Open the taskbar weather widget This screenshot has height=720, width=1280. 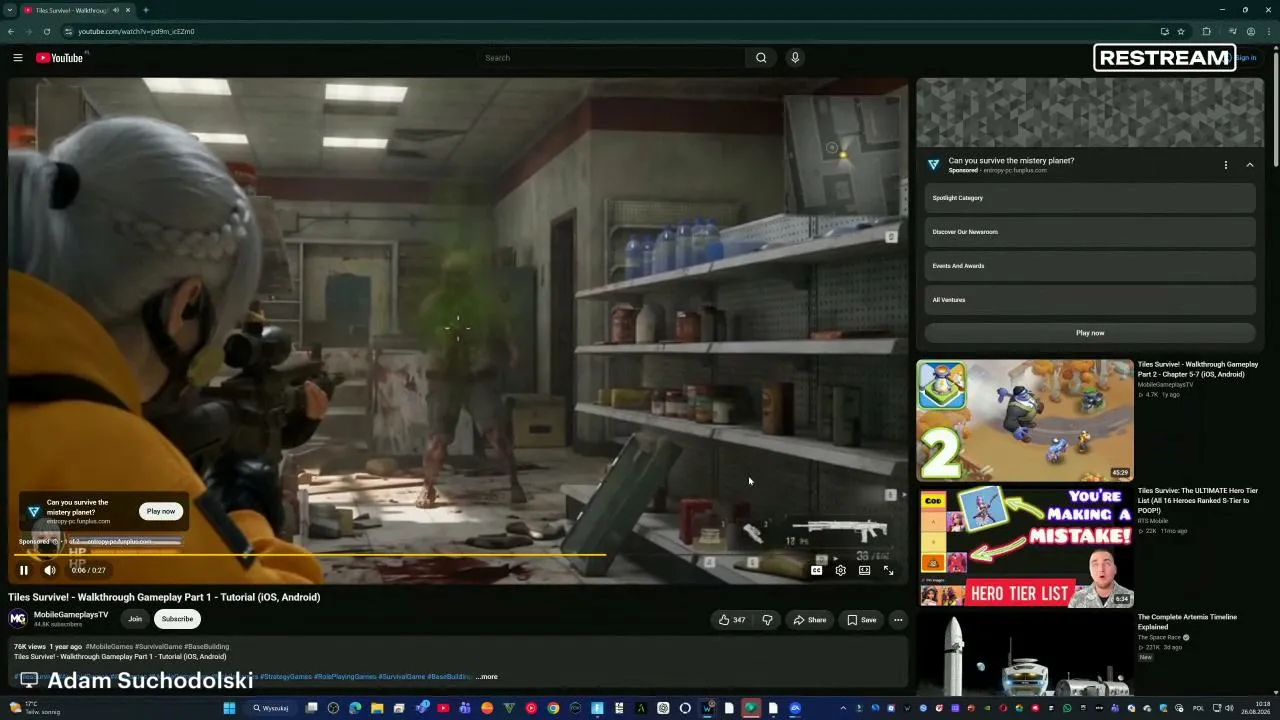click(35, 708)
